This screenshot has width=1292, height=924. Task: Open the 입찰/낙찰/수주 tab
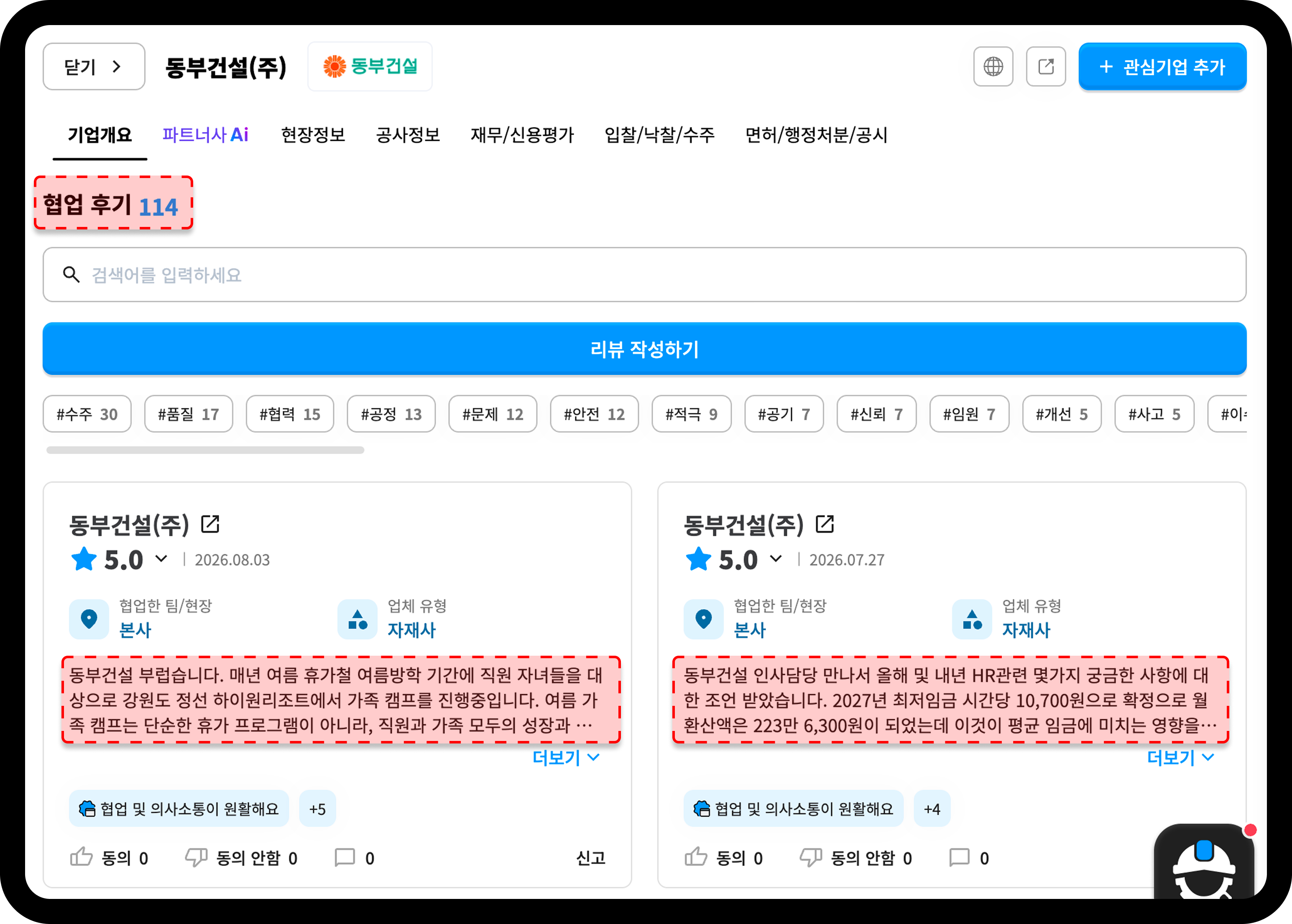[660, 135]
